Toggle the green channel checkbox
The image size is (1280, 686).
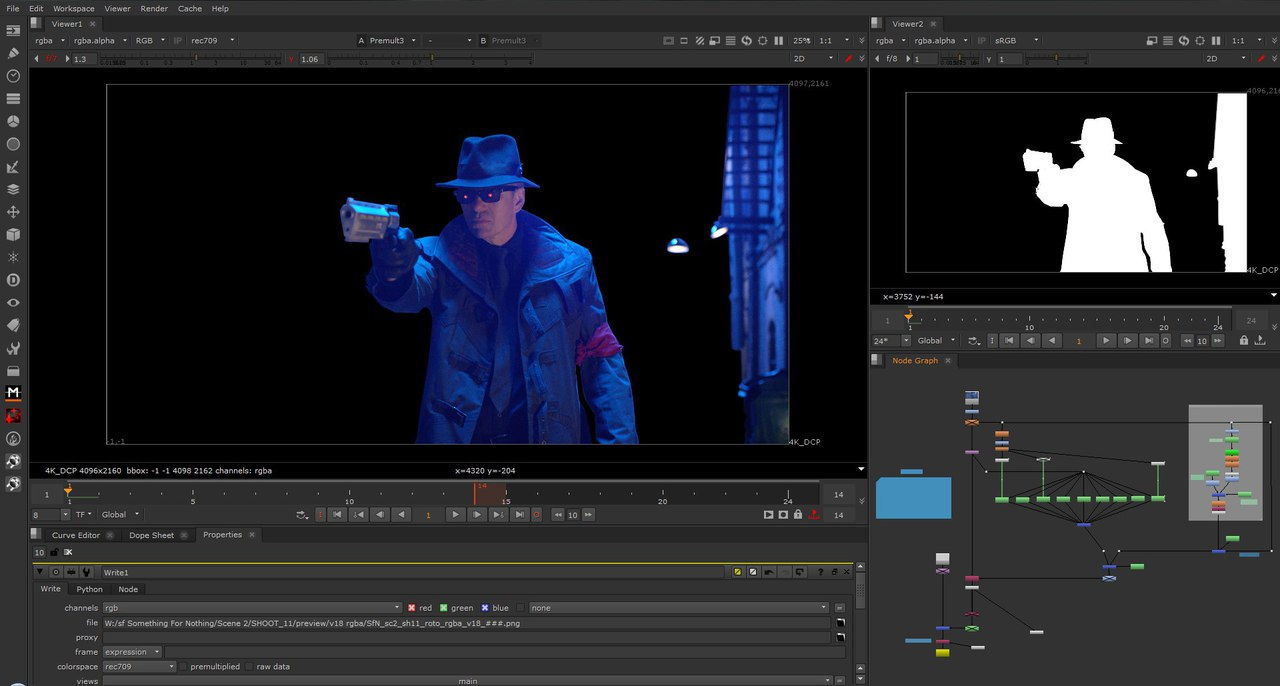(x=445, y=608)
